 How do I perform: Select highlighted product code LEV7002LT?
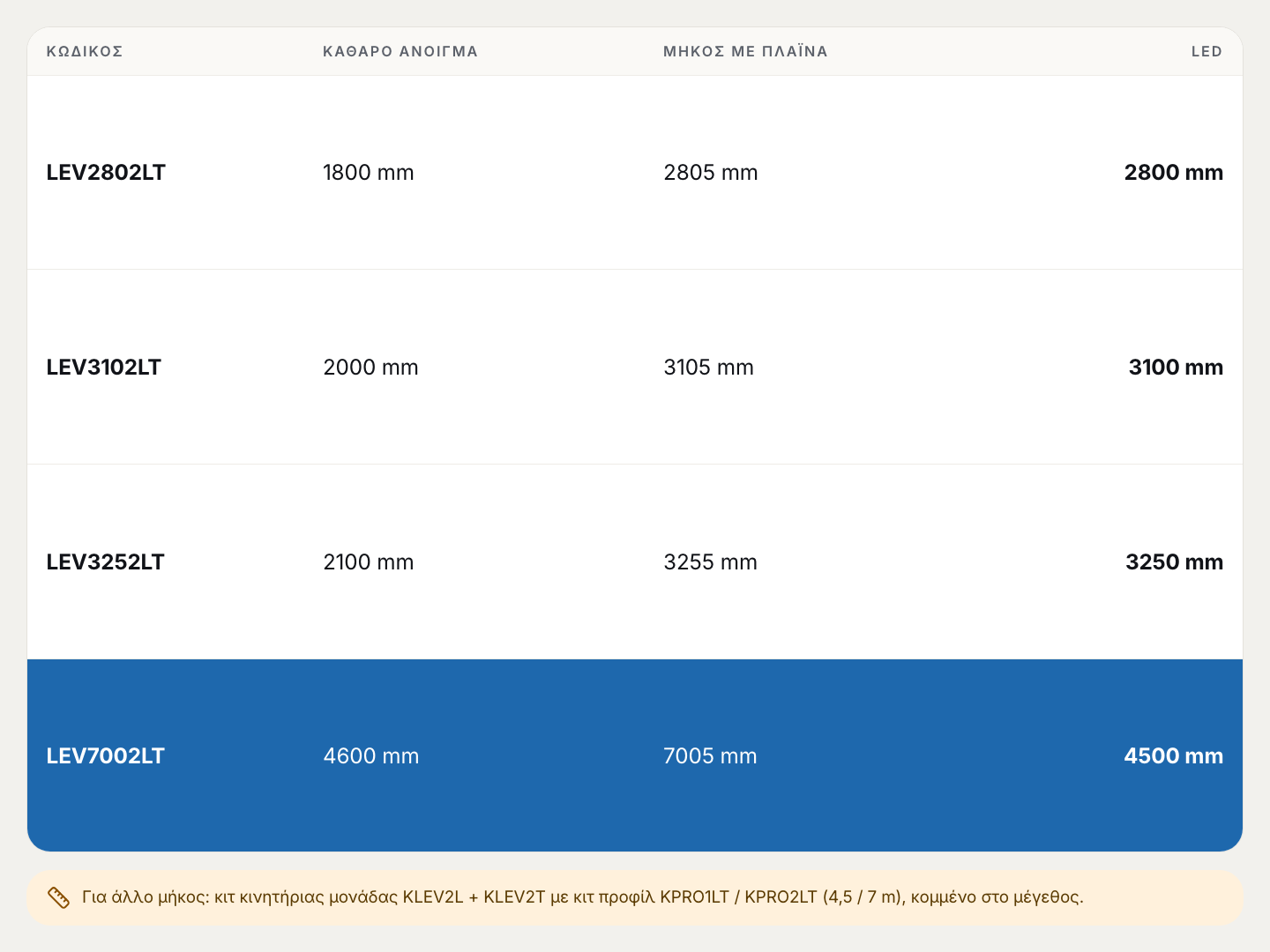pos(106,755)
